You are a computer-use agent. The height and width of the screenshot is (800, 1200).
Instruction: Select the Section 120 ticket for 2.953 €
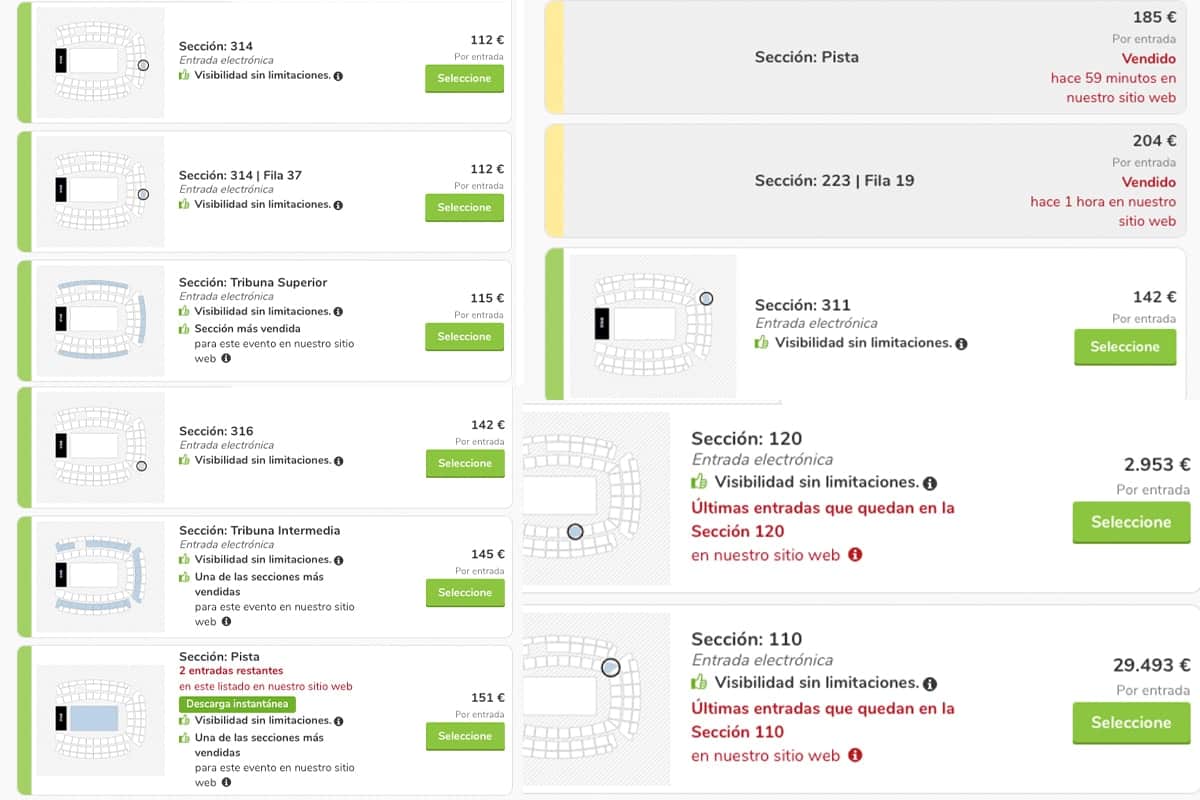1131,522
